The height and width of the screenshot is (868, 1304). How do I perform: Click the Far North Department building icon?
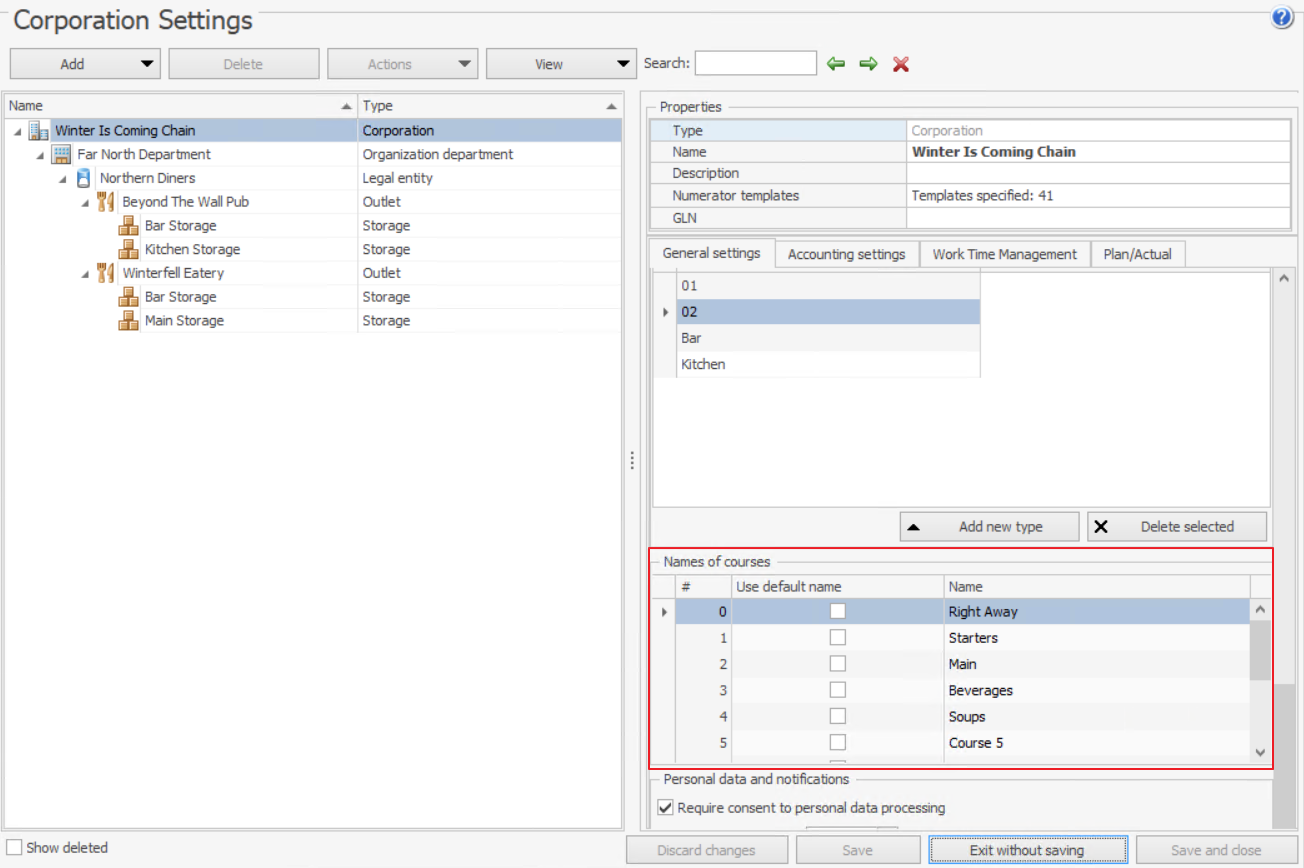(61, 154)
